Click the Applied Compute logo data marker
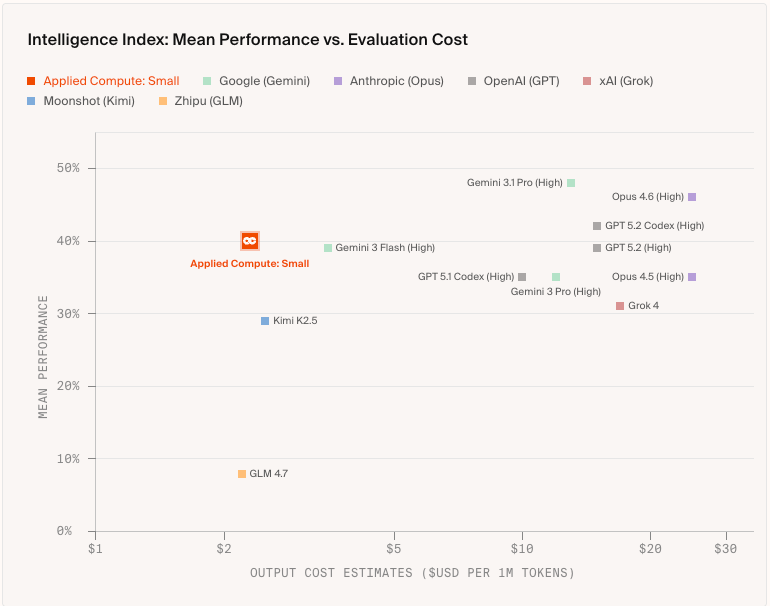The image size is (770, 606). 250,241
